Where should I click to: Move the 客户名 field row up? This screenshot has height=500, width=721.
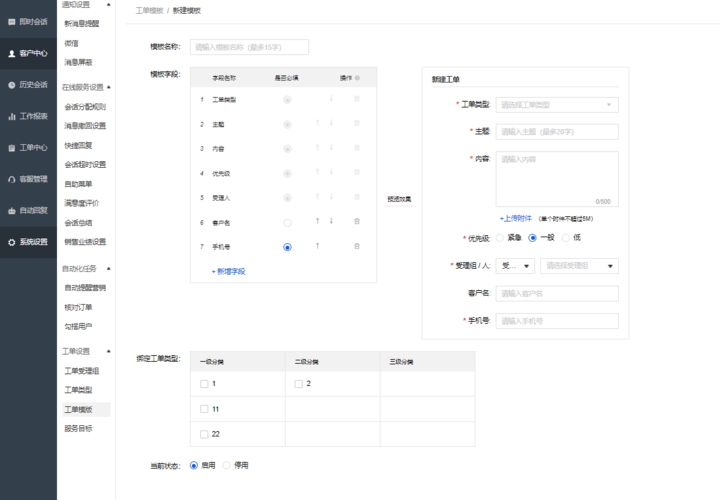(317, 221)
